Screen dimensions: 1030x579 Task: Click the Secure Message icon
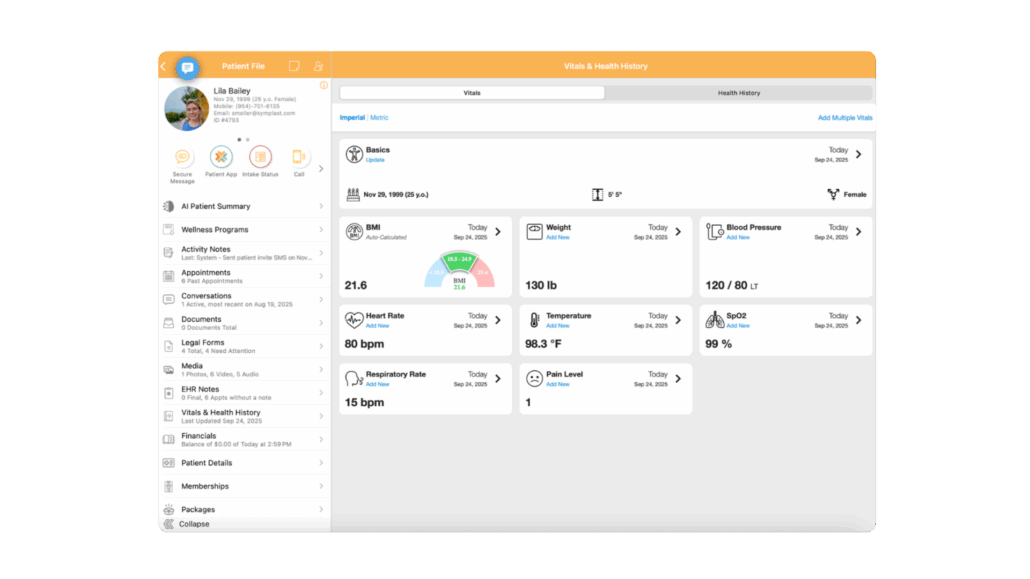point(182,157)
